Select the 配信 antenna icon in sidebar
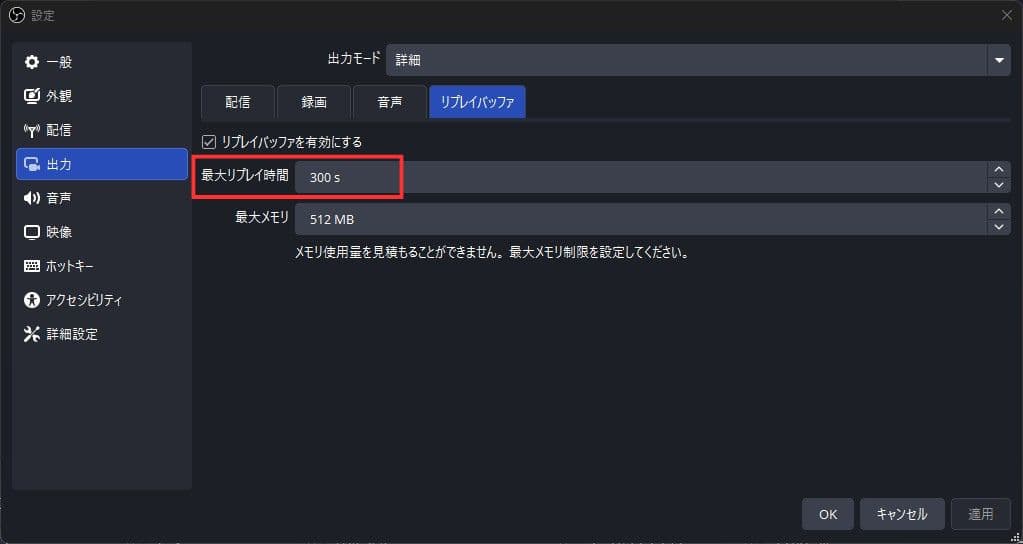This screenshot has width=1023, height=544. (x=31, y=130)
